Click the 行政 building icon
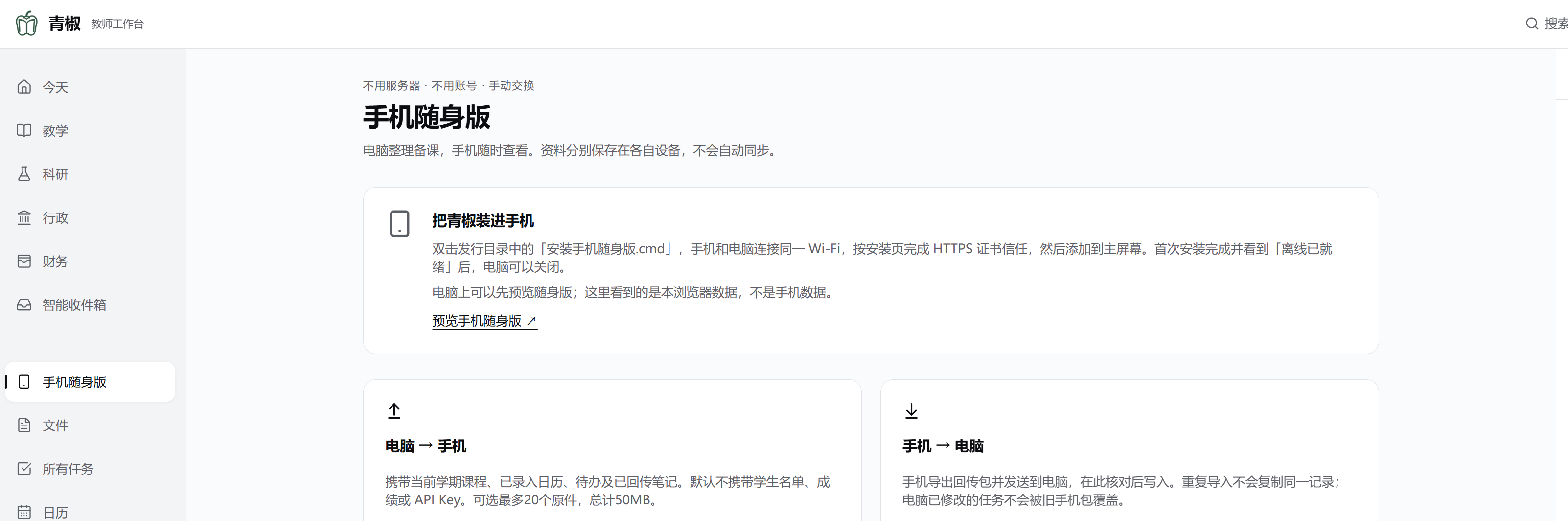The image size is (1568, 521). coord(24,217)
